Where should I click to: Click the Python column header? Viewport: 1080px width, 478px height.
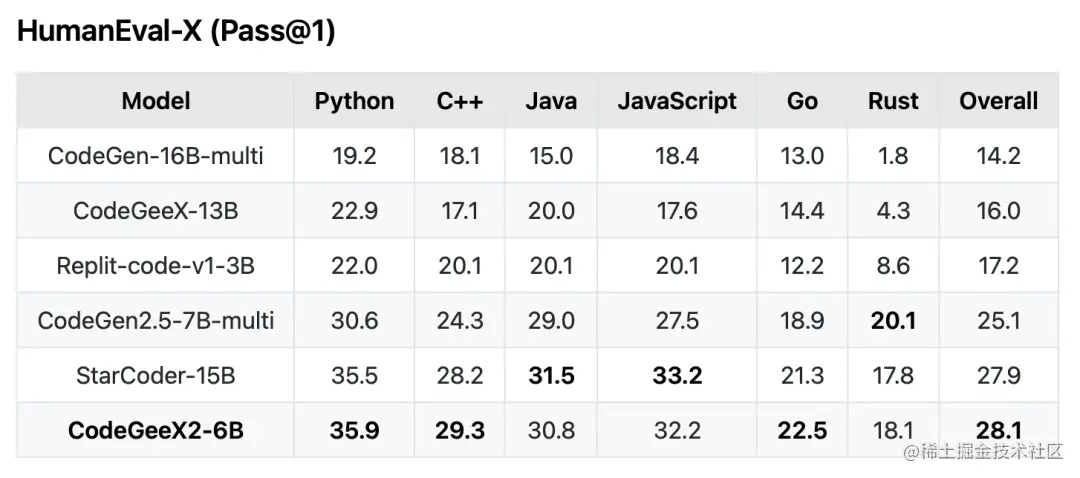[354, 101]
